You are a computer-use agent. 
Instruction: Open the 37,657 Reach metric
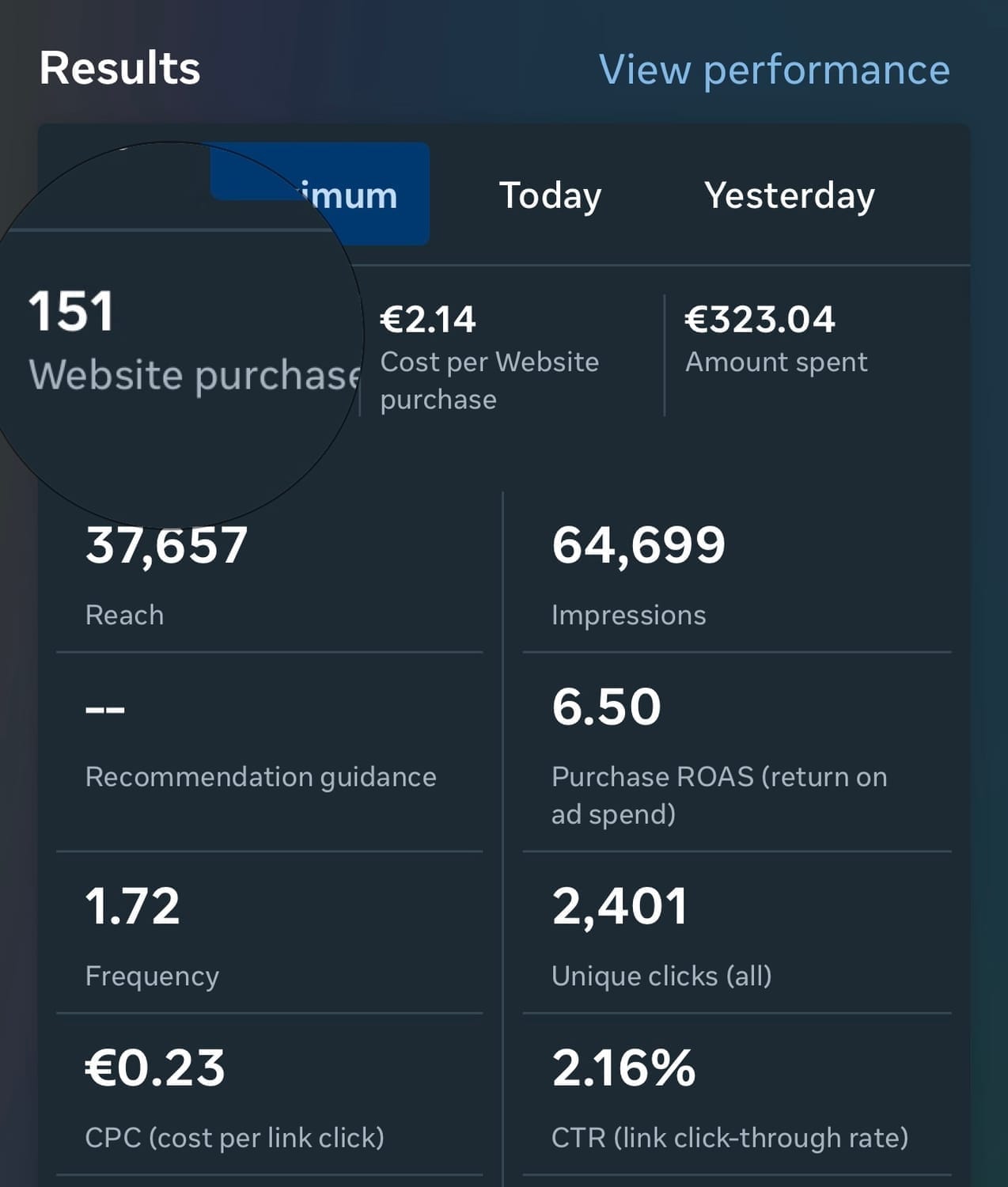point(166,546)
